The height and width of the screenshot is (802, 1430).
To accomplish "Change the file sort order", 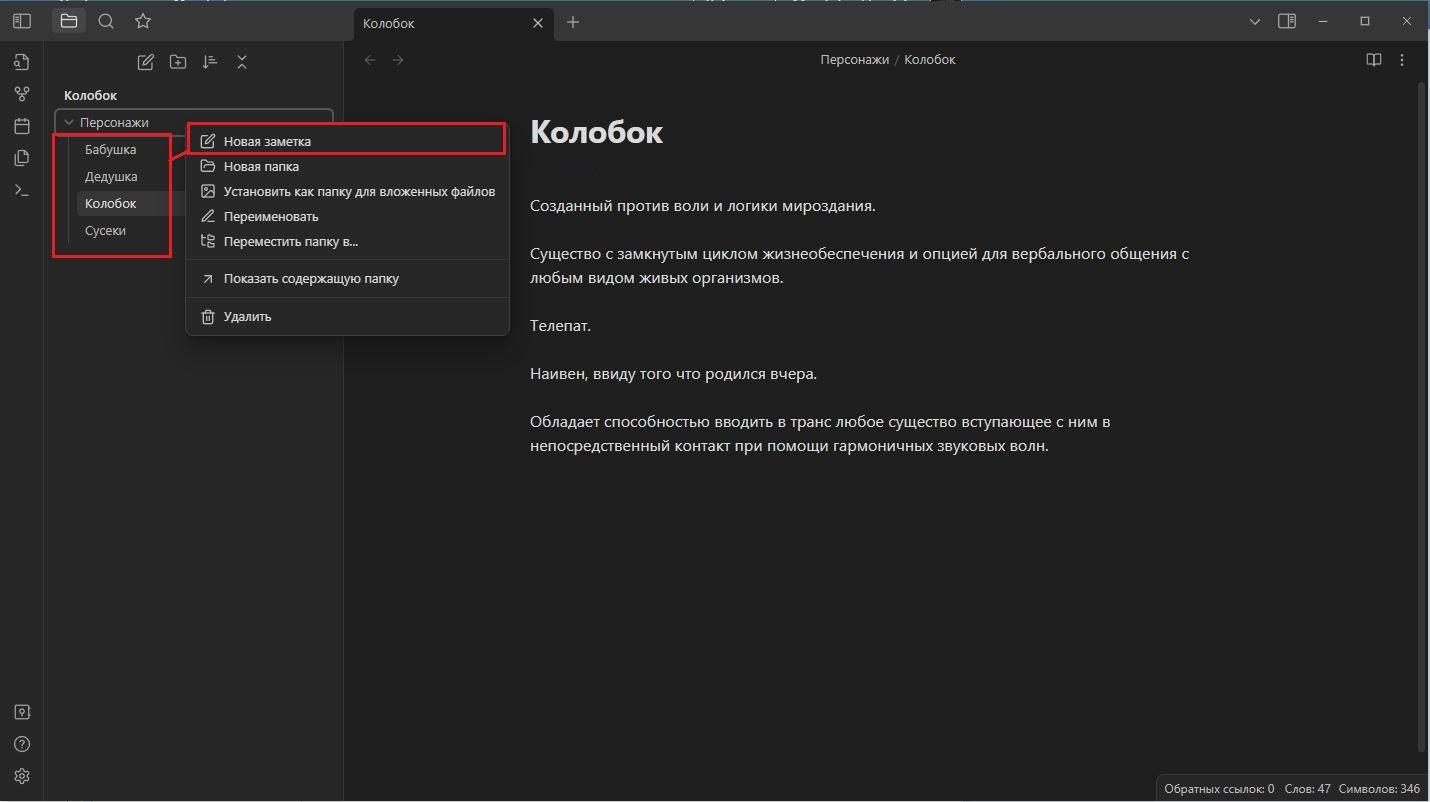I will coord(210,62).
